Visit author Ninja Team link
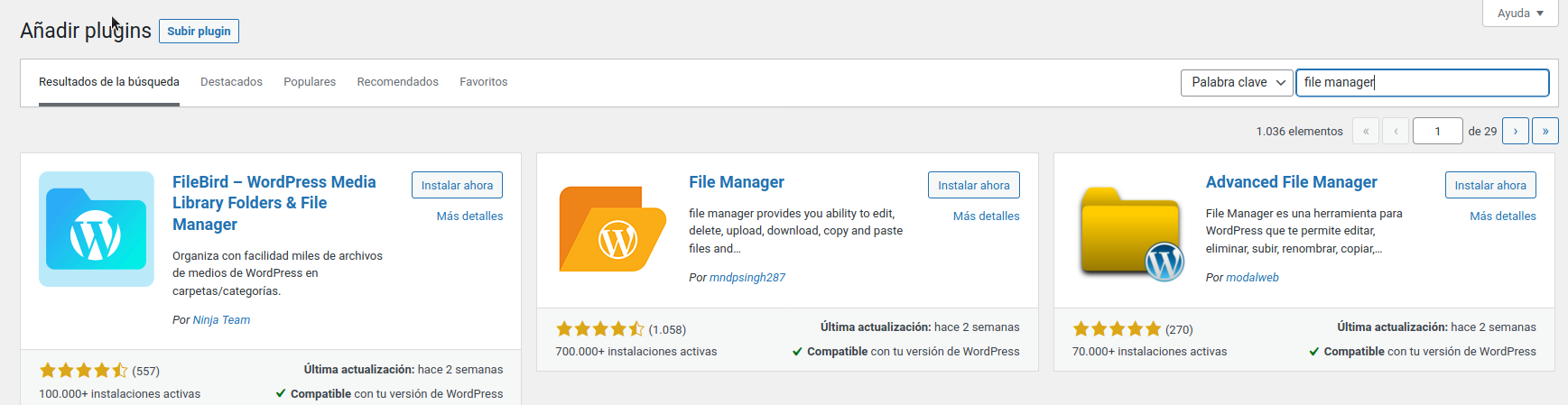Screen dimensions: 1568x405 click(221, 320)
